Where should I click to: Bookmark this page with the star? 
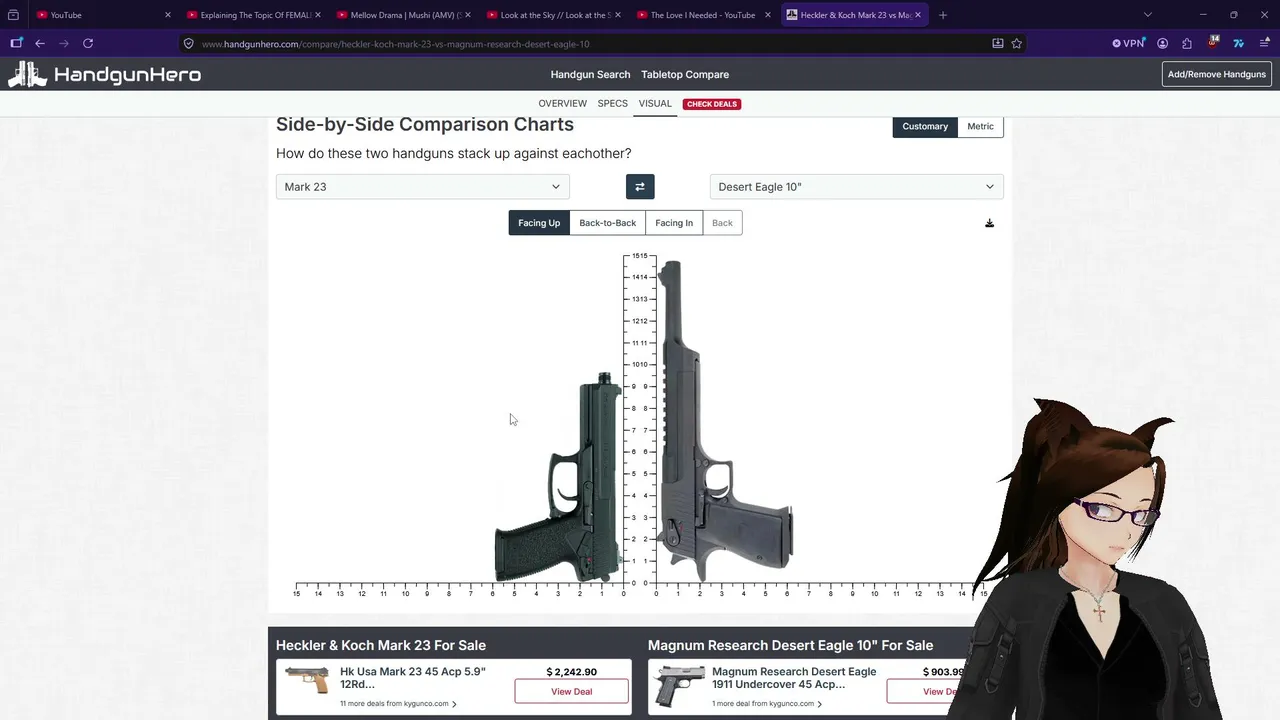click(x=1017, y=44)
